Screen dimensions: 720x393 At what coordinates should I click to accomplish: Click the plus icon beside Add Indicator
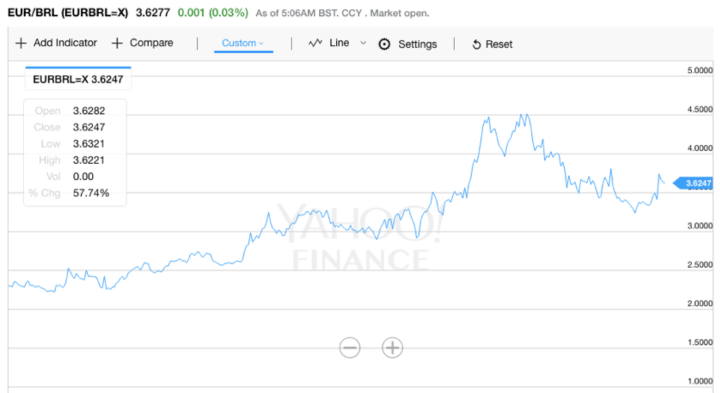coord(21,43)
